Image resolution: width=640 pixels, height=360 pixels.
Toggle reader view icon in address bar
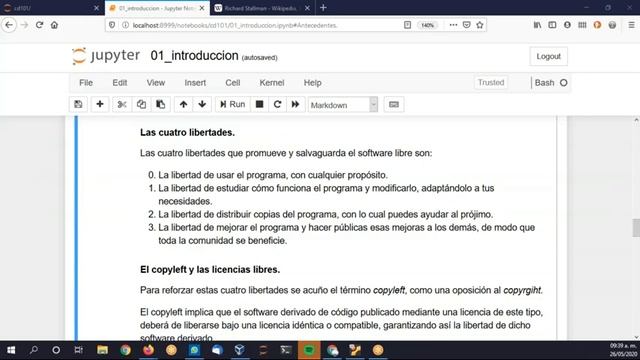(407, 25)
